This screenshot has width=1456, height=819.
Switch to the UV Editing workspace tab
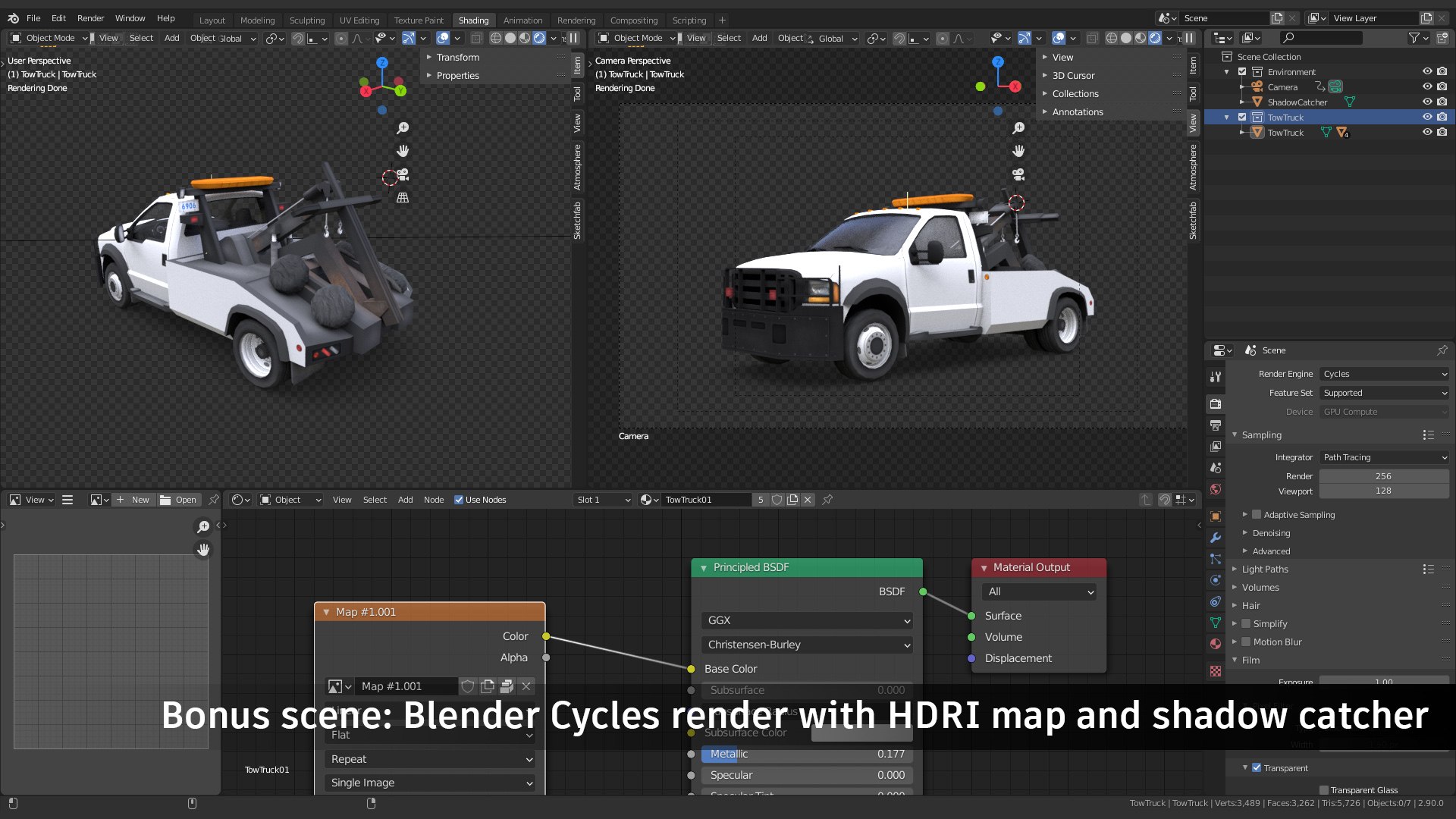coord(359,20)
